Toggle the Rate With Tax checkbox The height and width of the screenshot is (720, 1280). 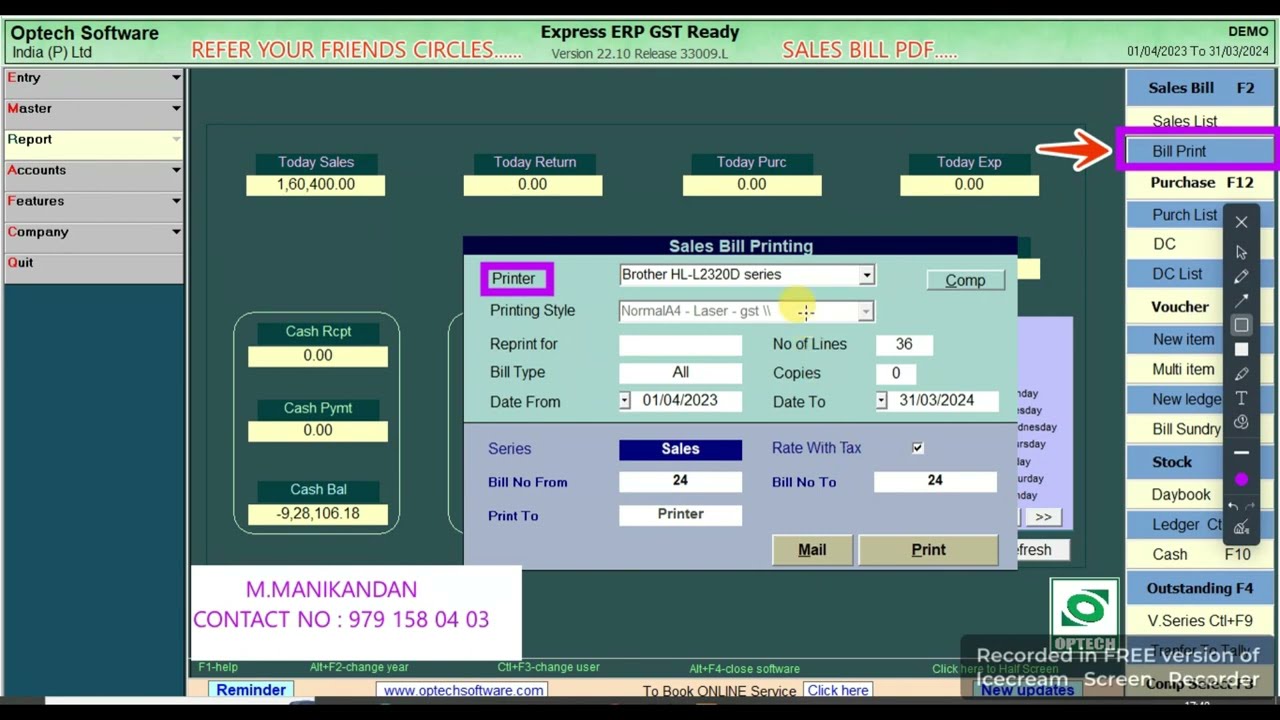pyautogui.click(x=917, y=448)
